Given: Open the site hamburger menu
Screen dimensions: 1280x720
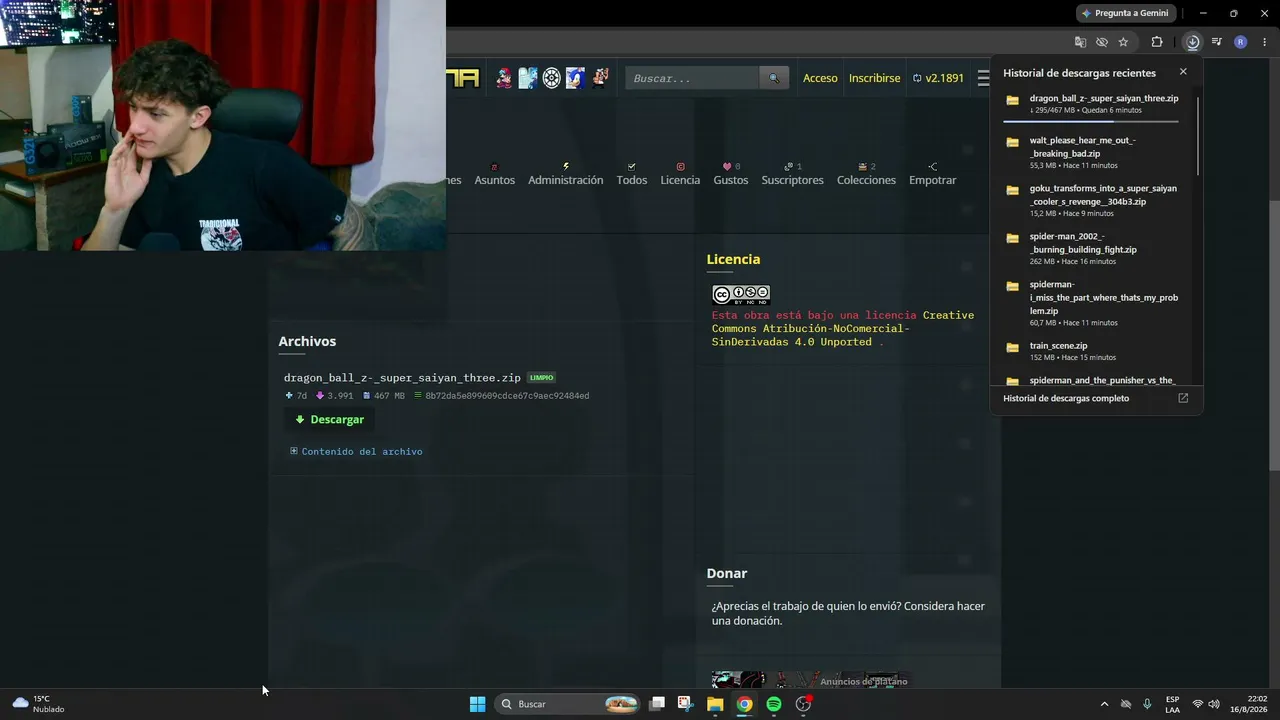Looking at the screenshot, I should 983,78.
